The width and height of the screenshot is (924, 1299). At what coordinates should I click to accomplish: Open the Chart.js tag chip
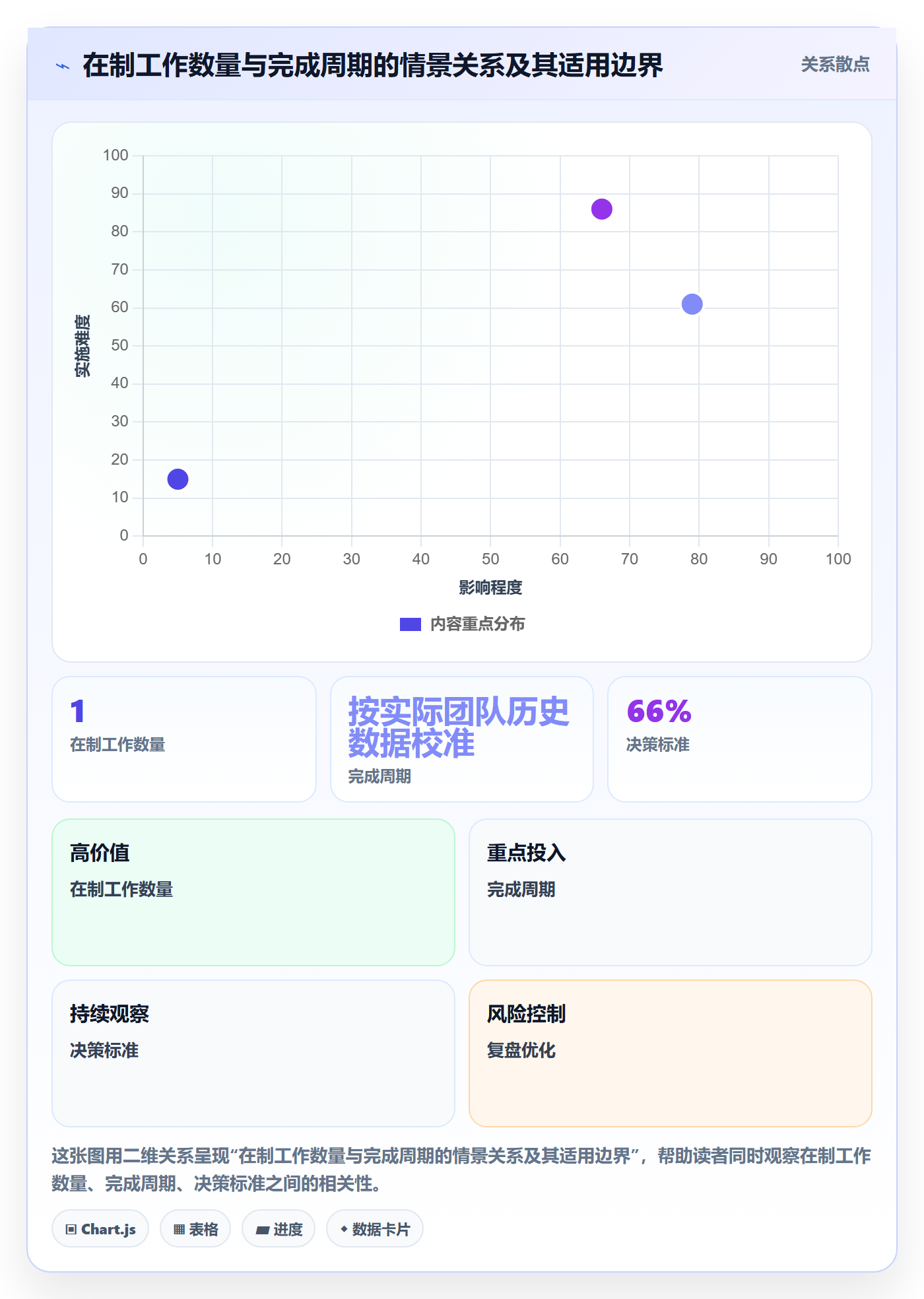click(100, 1229)
